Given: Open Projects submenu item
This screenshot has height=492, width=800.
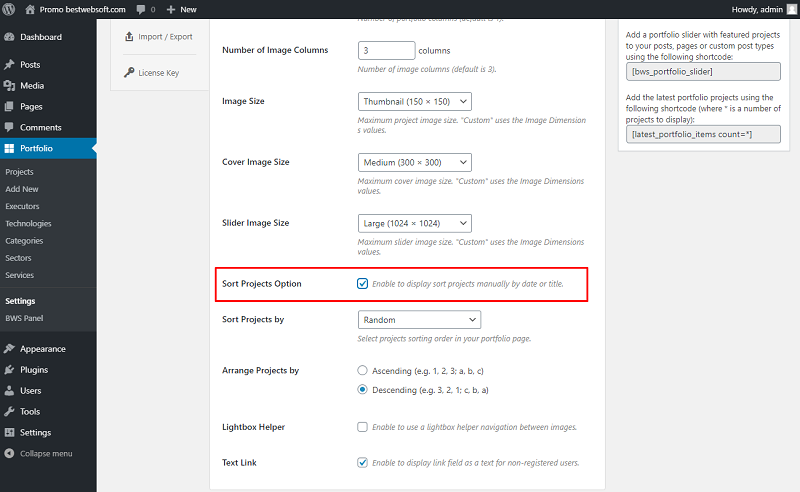Looking at the screenshot, I should (x=19, y=172).
